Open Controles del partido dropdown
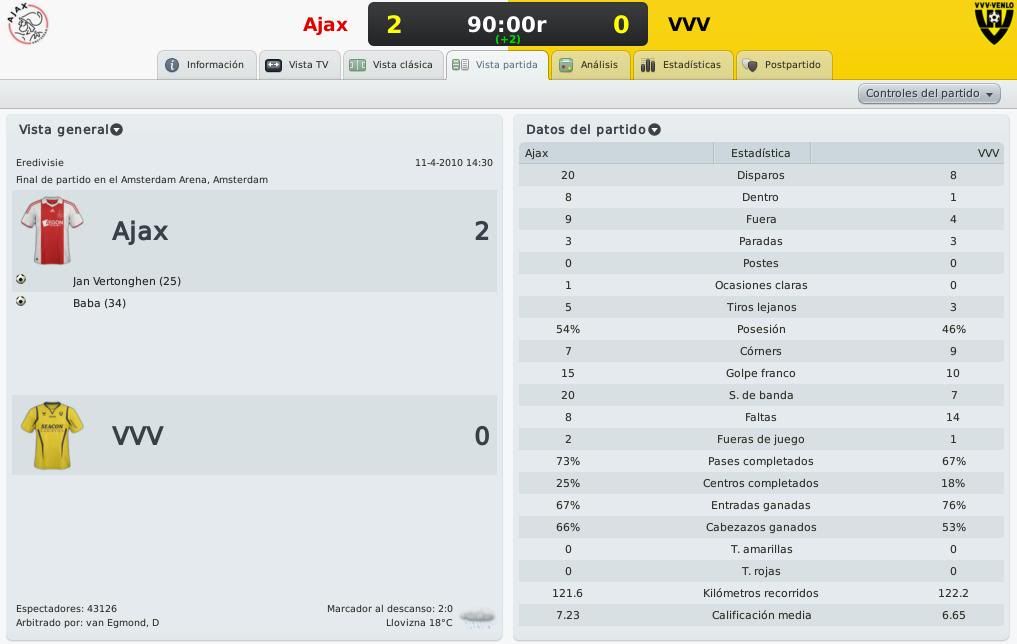The height and width of the screenshot is (644, 1017). click(x=929, y=93)
